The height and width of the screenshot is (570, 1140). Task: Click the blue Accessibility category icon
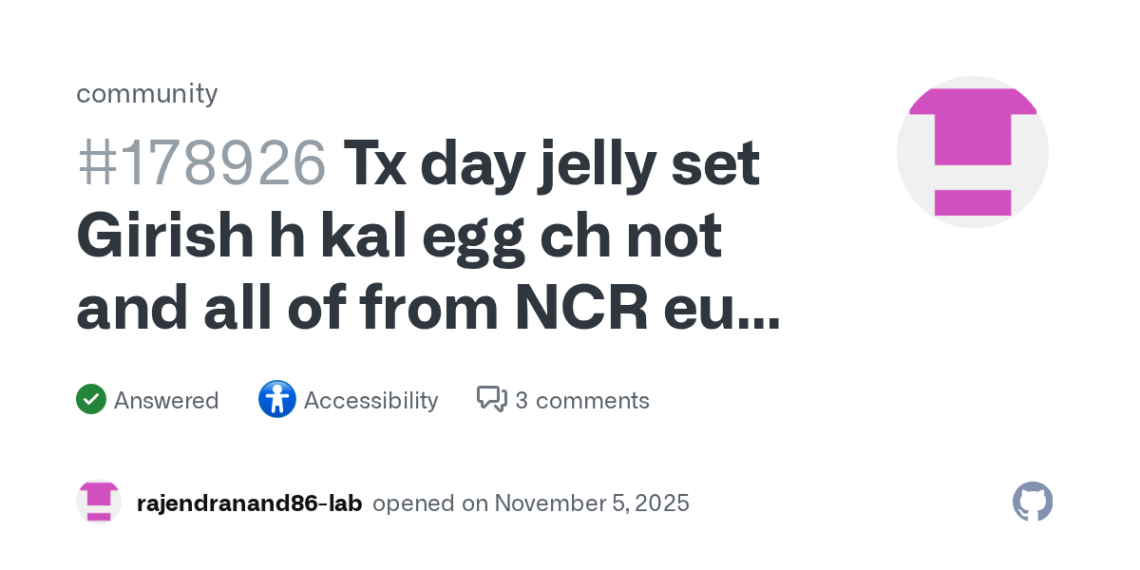click(x=277, y=400)
